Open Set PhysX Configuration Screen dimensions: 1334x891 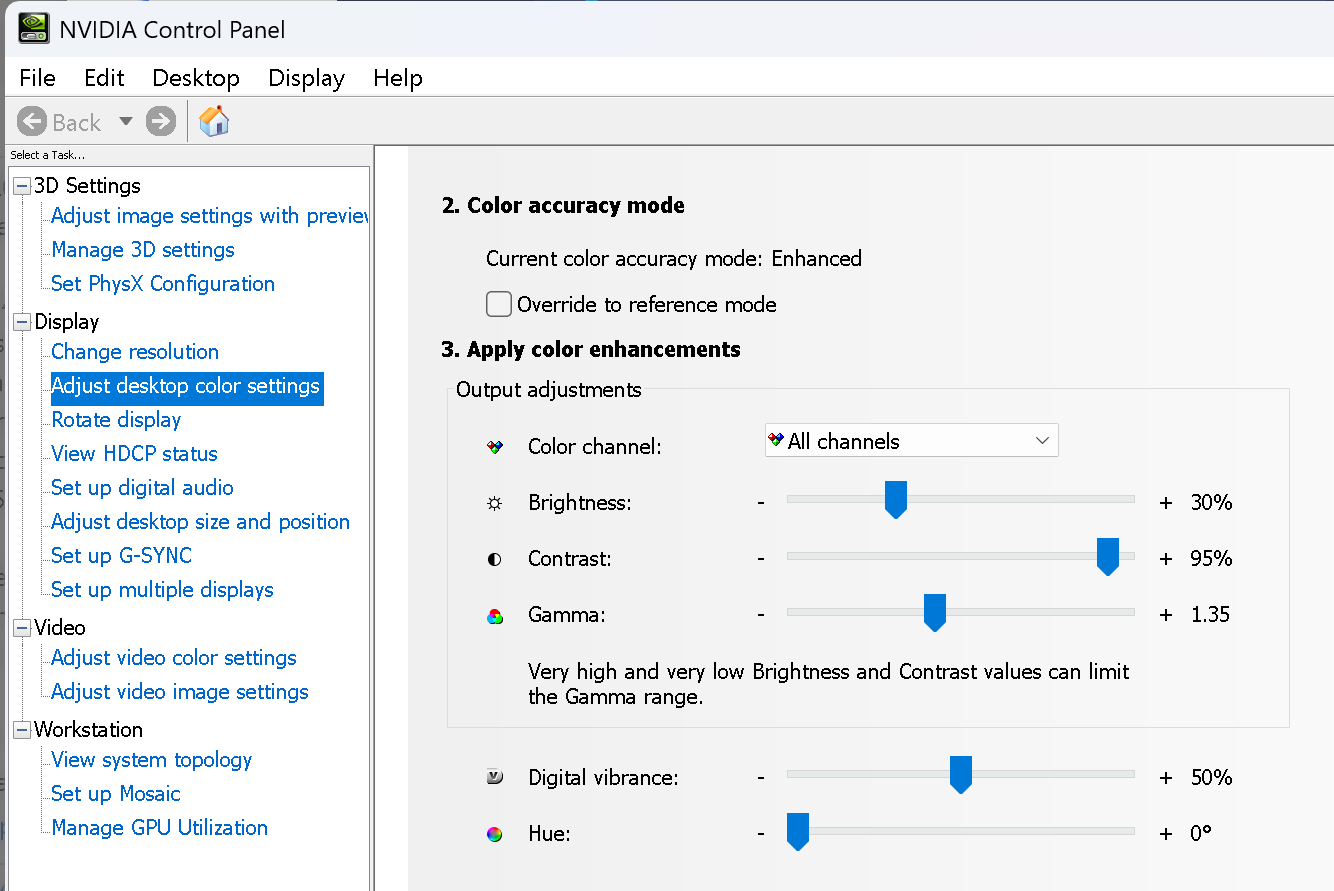point(163,284)
